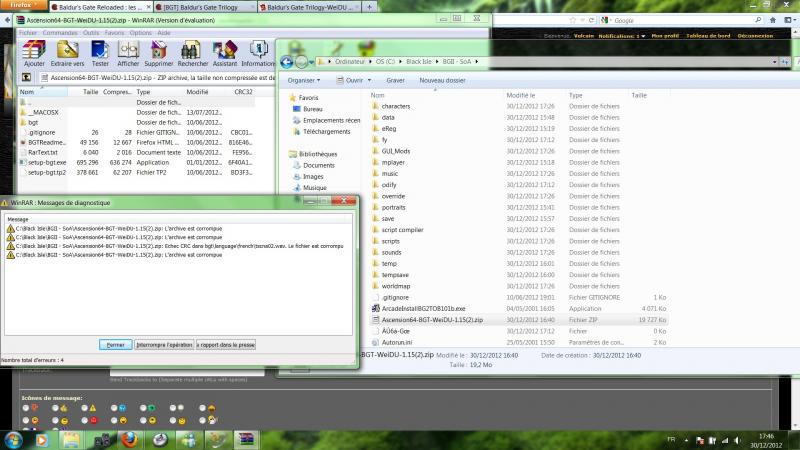Viewport: 800px width, 450px height.
Task: Open address bar history dropdown in Explorer
Action: coord(774,62)
